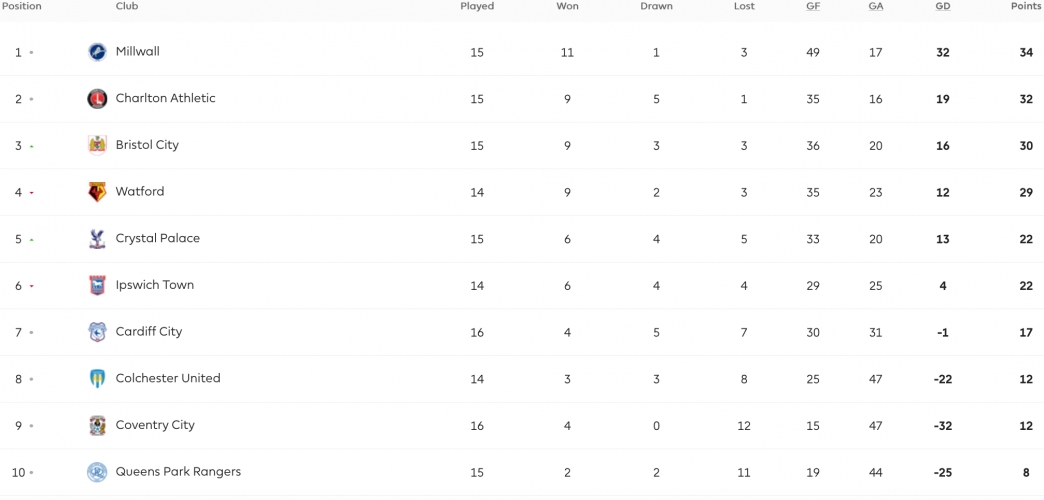Viewport: 1044px width, 500px height.
Task: Click the Bristol City crest icon
Action: [97, 145]
